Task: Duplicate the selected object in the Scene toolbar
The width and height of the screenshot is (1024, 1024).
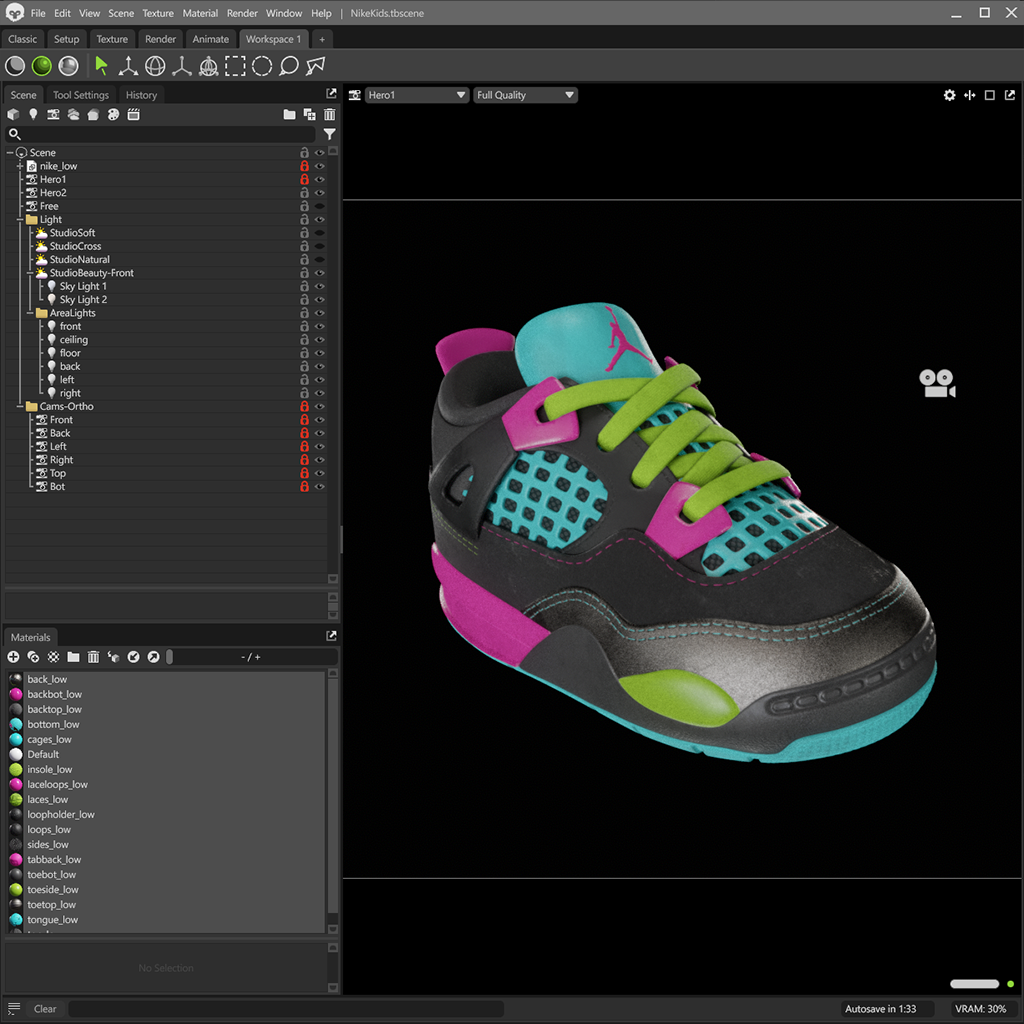Action: (x=310, y=115)
